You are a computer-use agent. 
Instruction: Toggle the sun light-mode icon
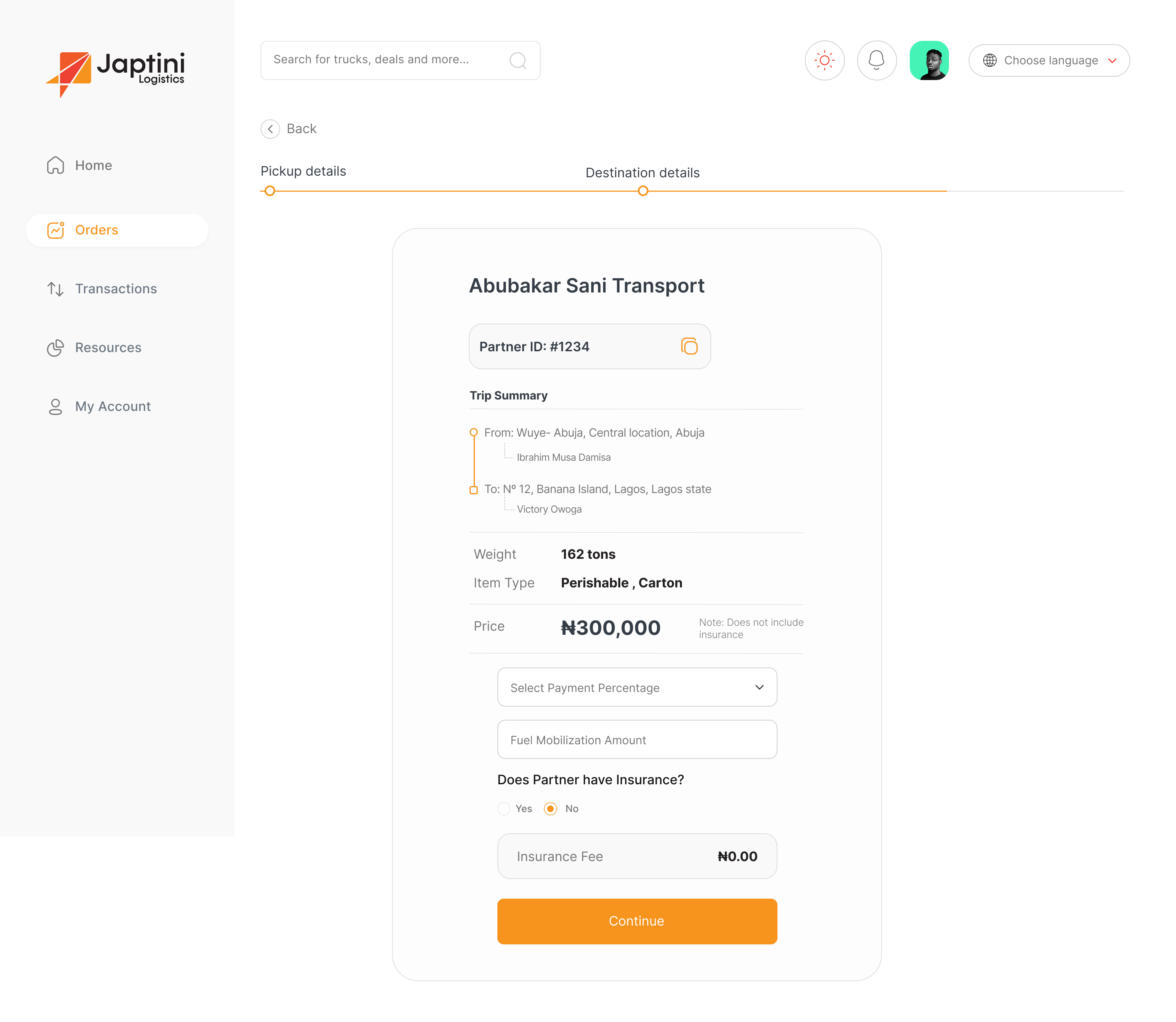824,60
